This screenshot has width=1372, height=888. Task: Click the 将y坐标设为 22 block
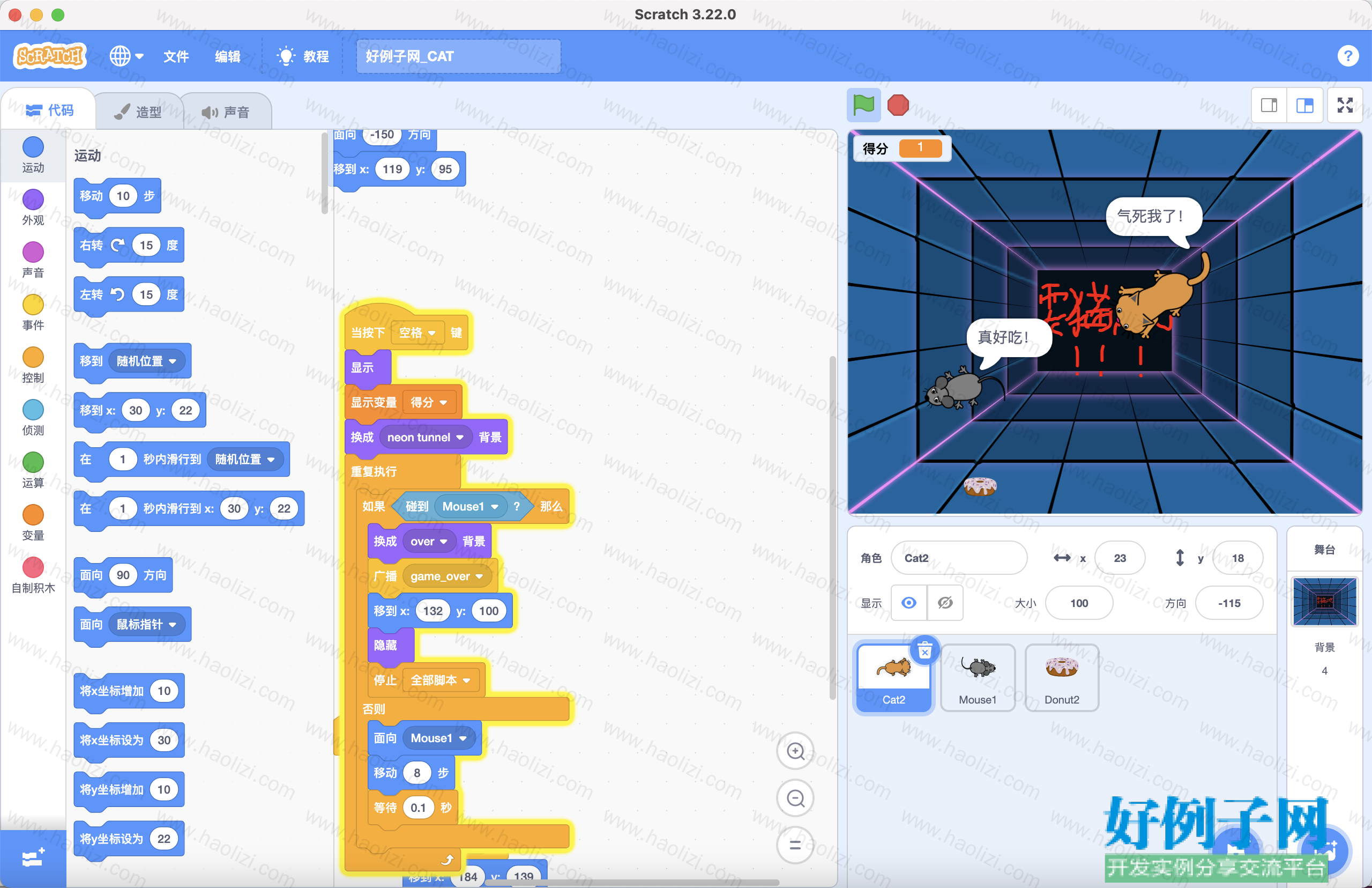tap(129, 839)
